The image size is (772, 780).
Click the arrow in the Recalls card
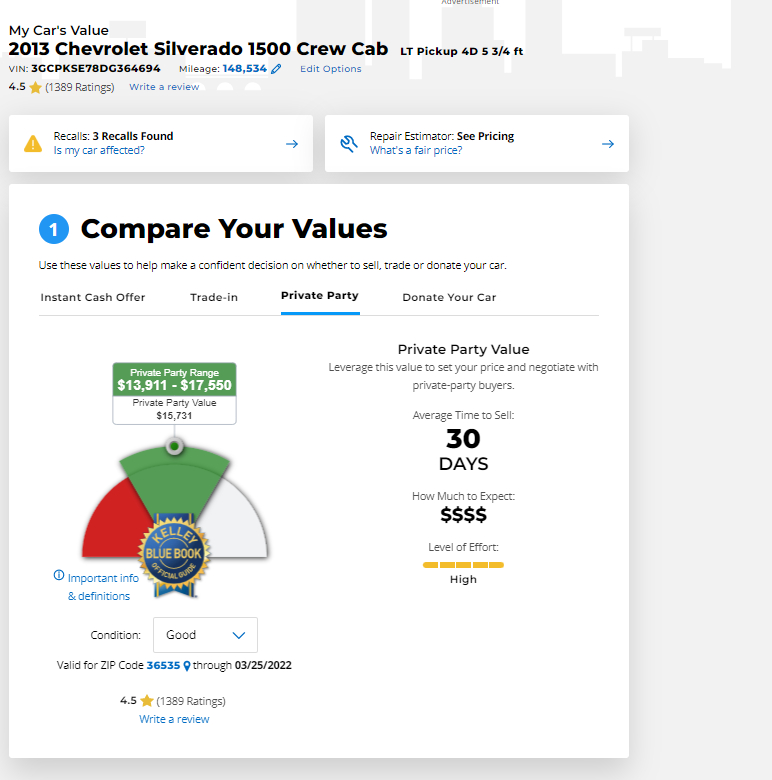coord(292,144)
